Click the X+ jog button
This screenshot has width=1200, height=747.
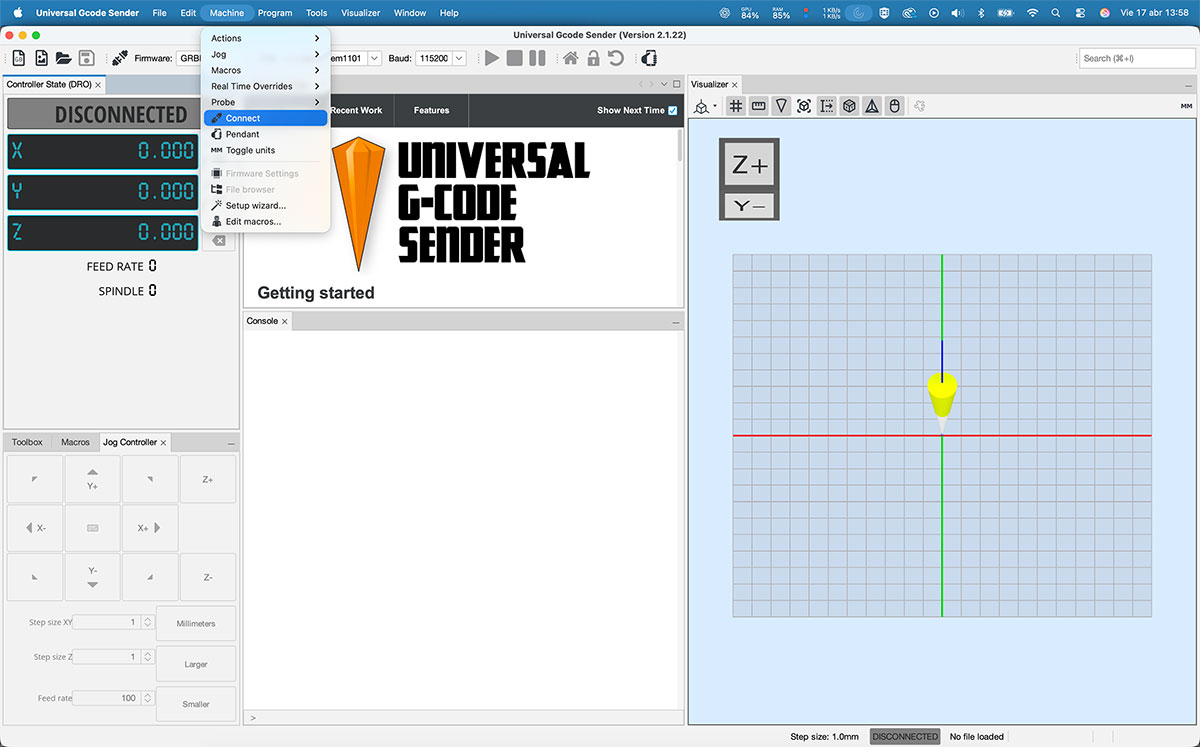click(150, 528)
